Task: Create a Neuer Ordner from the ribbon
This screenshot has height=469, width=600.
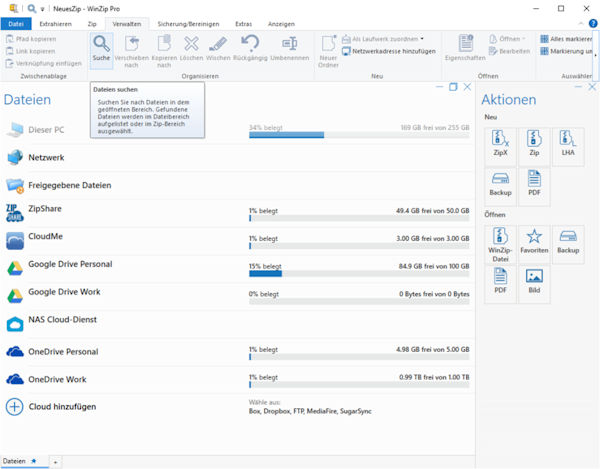Action: [x=328, y=51]
